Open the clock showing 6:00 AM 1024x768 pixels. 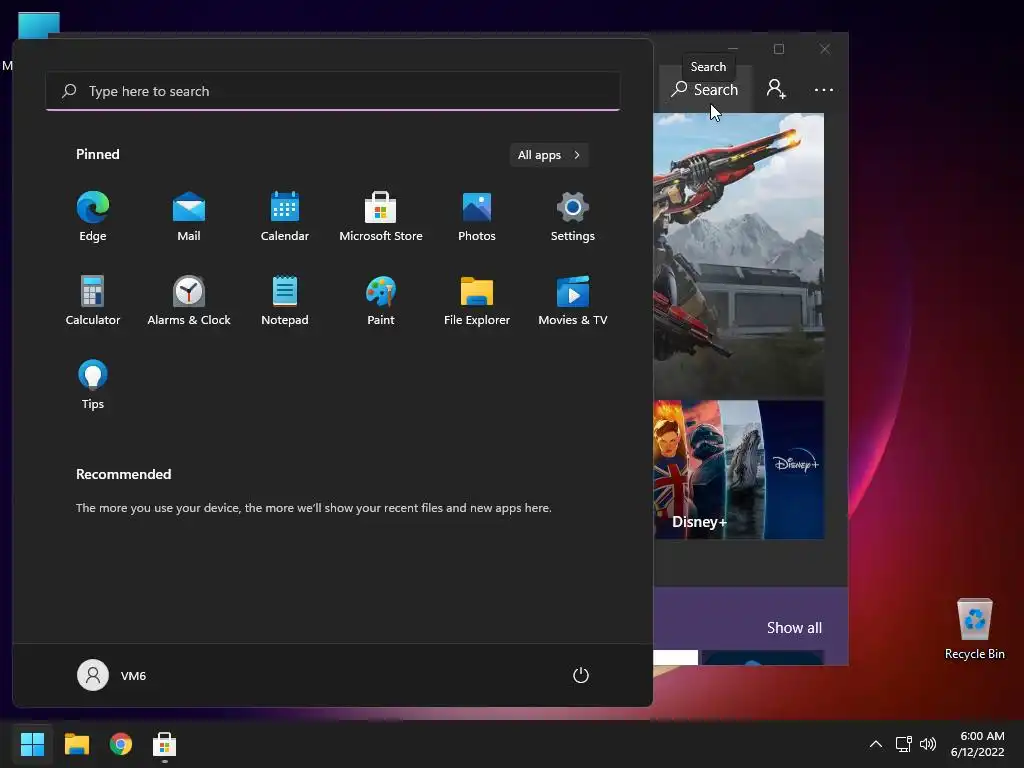978,744
